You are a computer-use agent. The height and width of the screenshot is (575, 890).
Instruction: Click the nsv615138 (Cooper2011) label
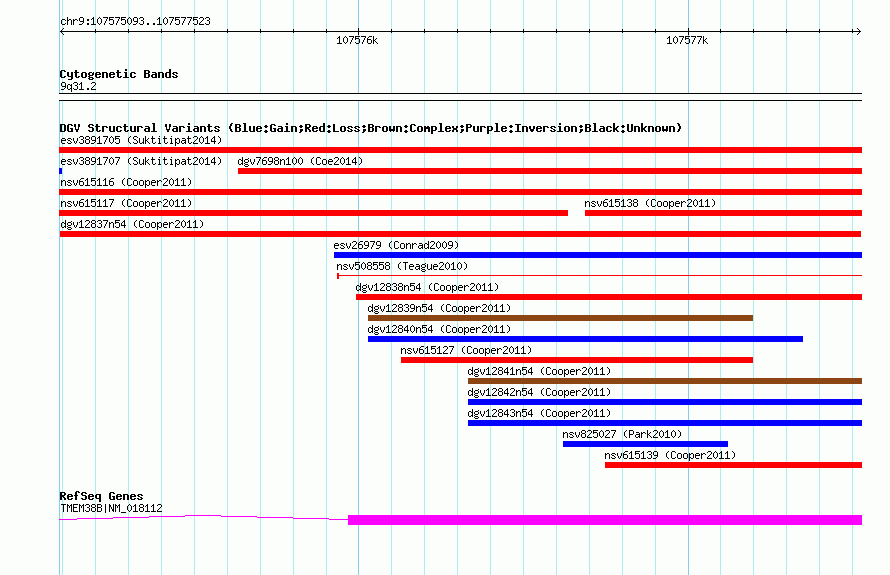point(650,203)
